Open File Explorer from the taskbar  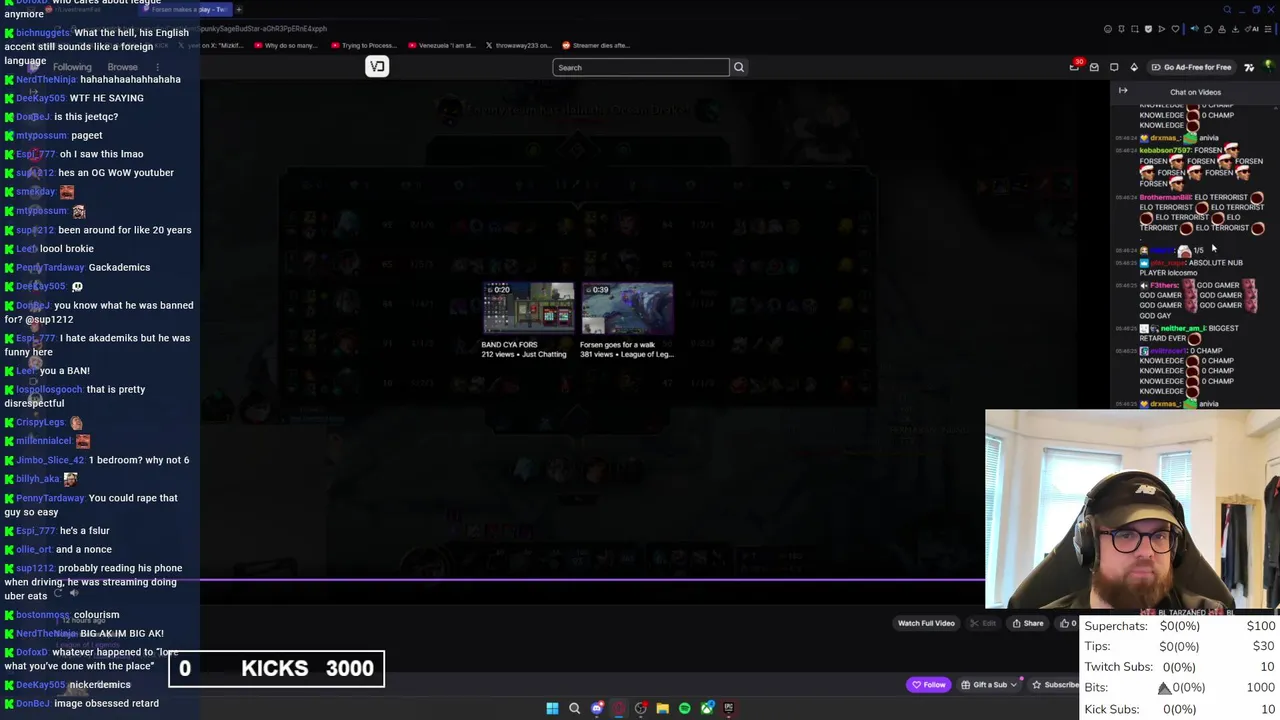662,708
